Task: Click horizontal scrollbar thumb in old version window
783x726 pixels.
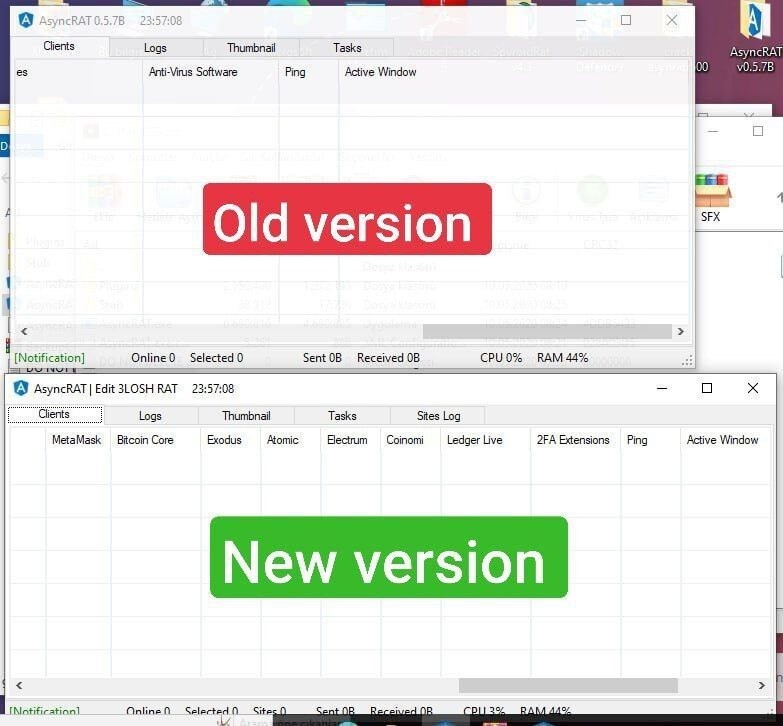Action: pyautogui.click(x=547, y=332)
